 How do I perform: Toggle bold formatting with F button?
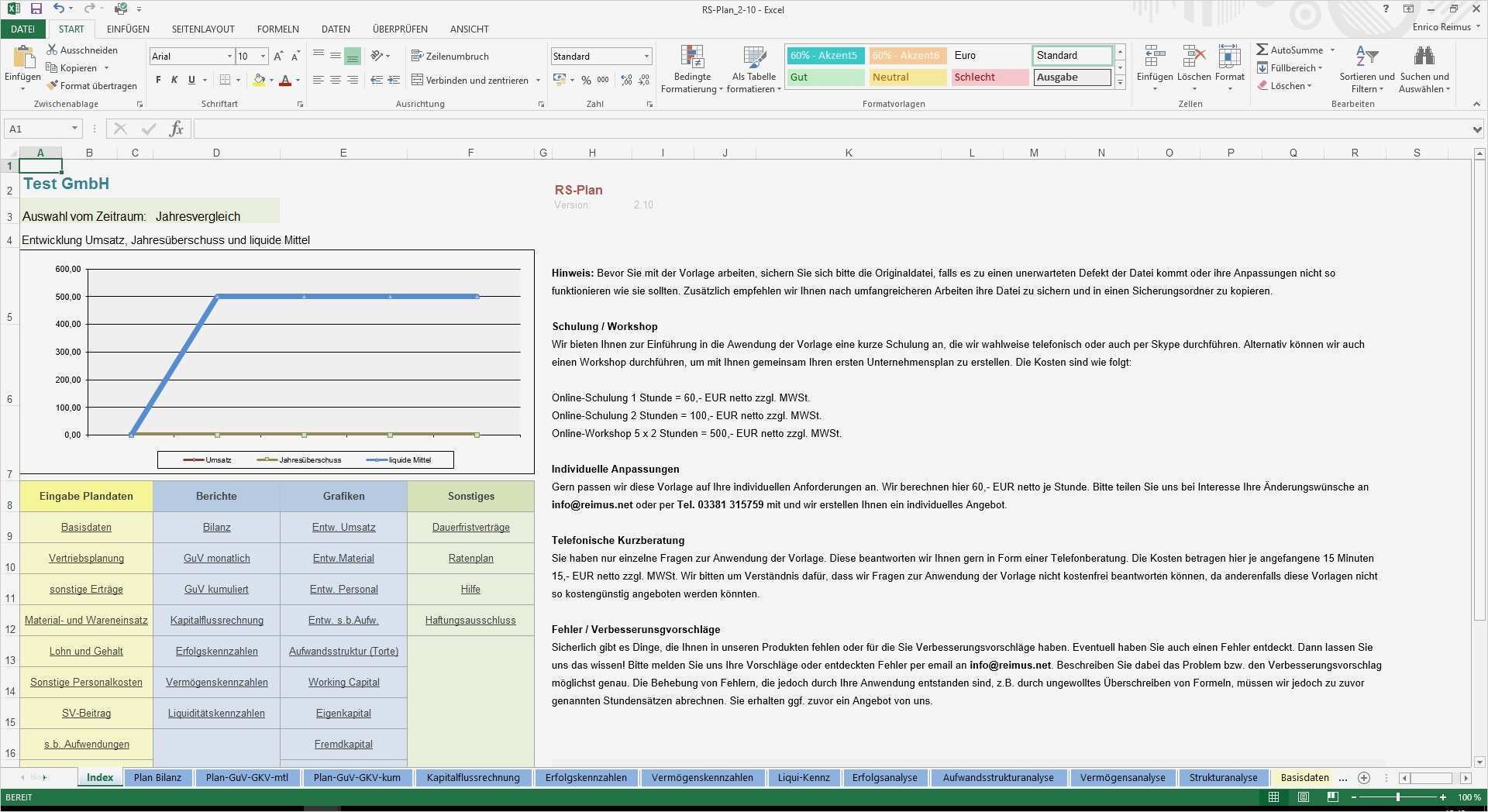pos(157,80)
